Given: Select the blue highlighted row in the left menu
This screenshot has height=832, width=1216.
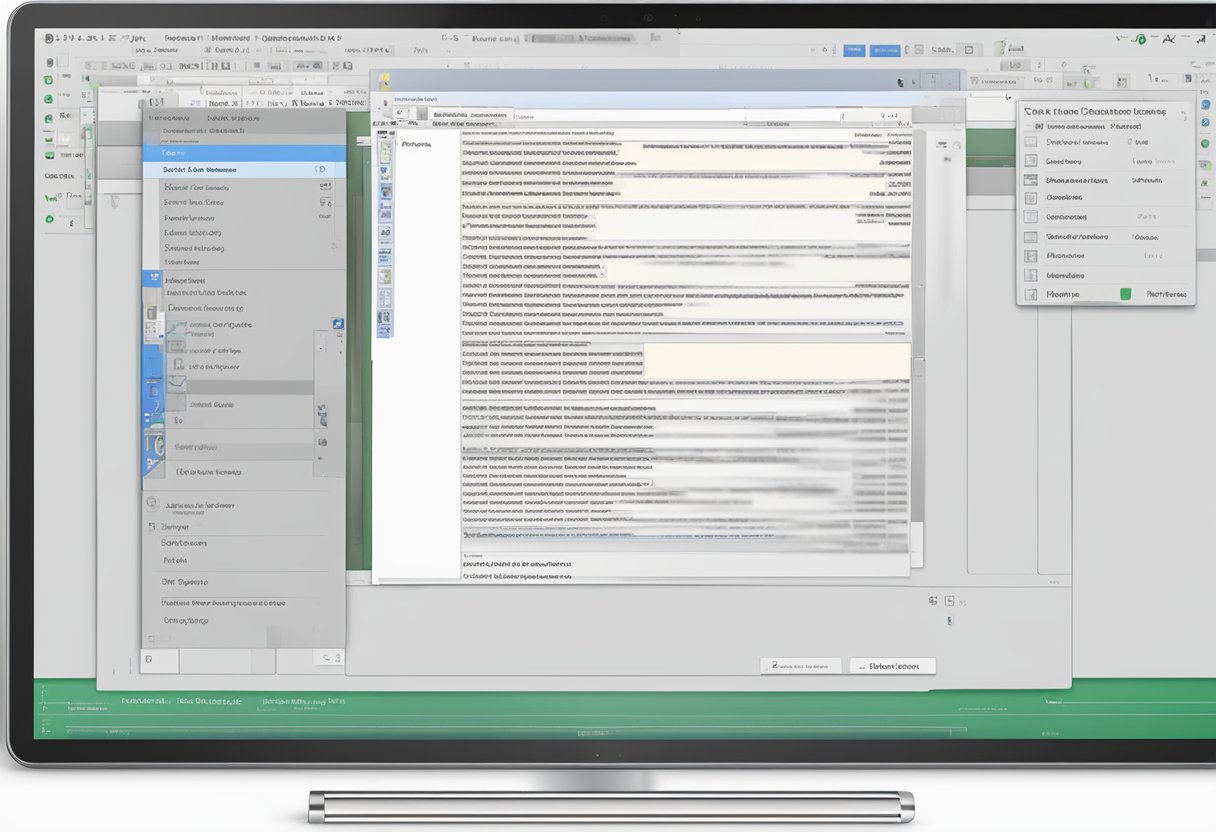Looking at the screenshot, I should click(x=243, y=153).
